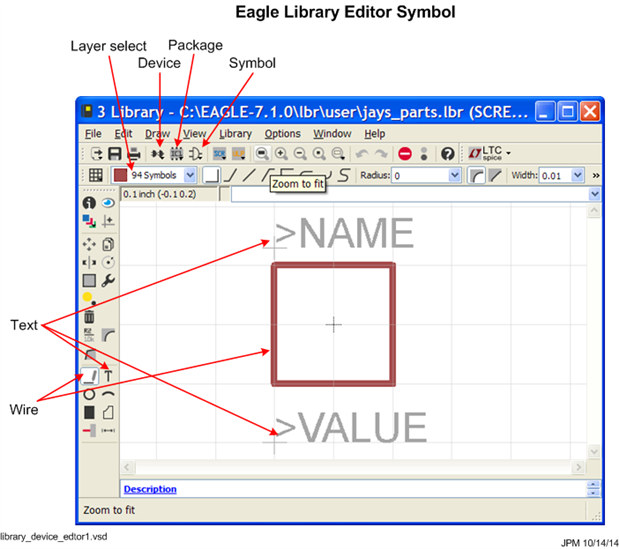Click the Zoom out magnifier icon
The width and height of the screenshot is (619, 549).
pyautogui.click(x=300, y=154)
